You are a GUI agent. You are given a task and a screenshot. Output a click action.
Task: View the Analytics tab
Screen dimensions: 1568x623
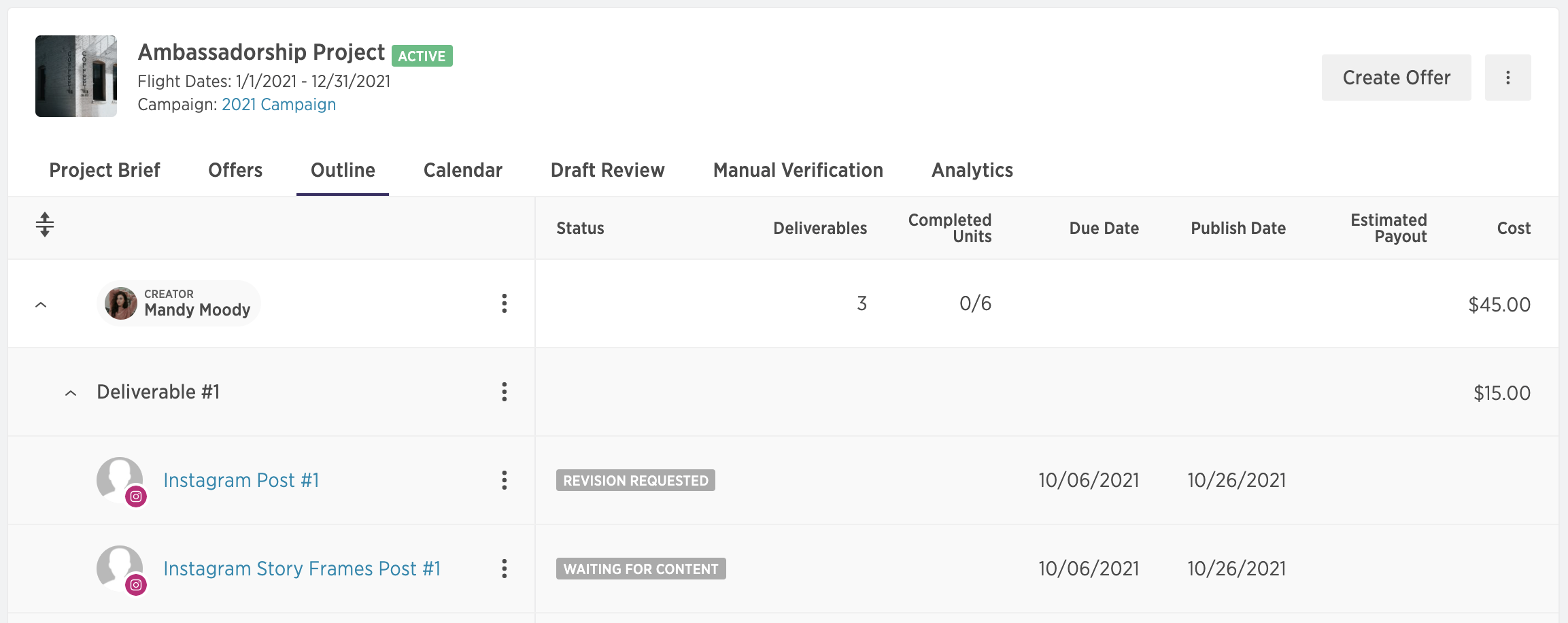click(x=972, y=170)
